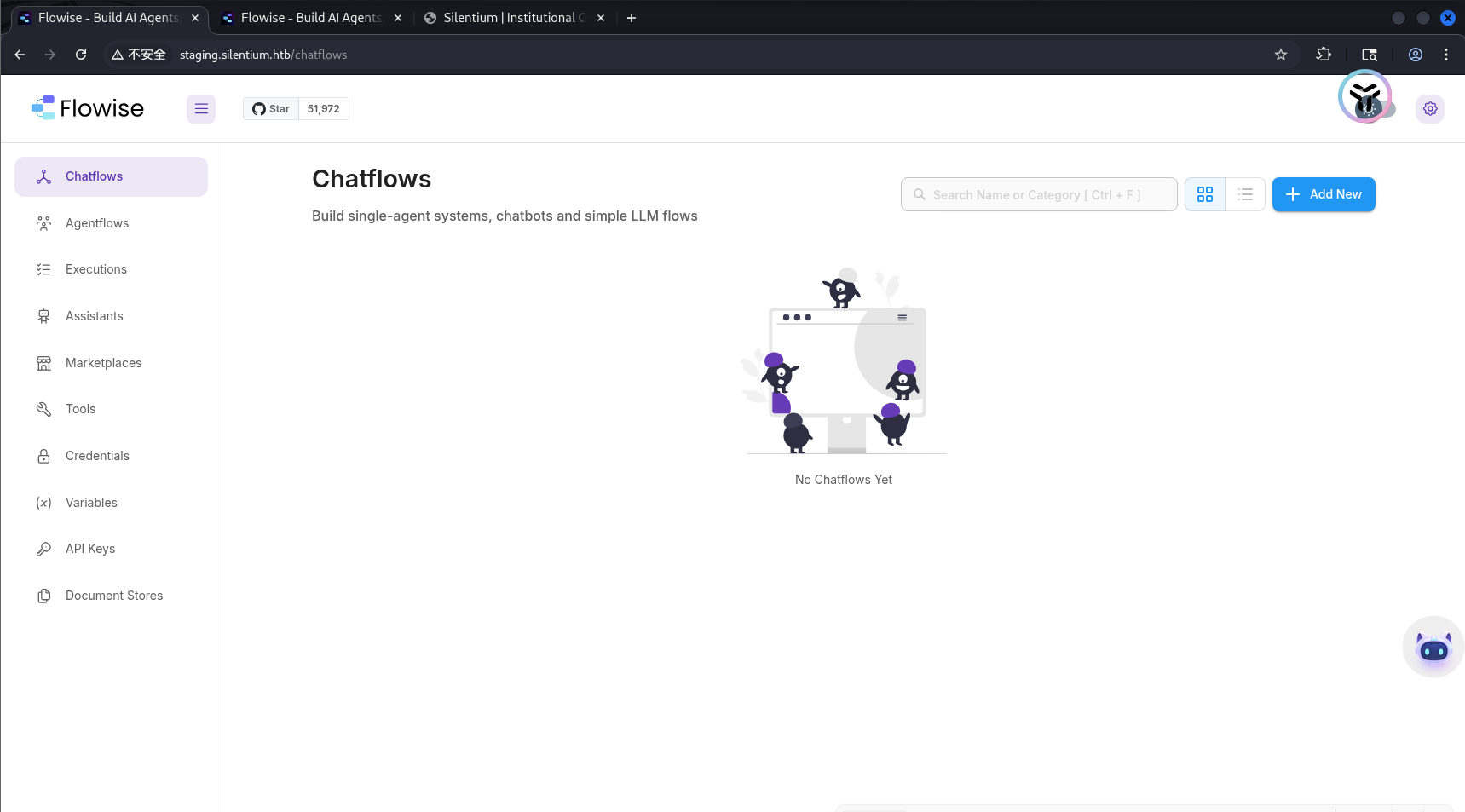Navigate to Credentials in the sidebar
Screen dimensions: 1465x812
[97, 456]
